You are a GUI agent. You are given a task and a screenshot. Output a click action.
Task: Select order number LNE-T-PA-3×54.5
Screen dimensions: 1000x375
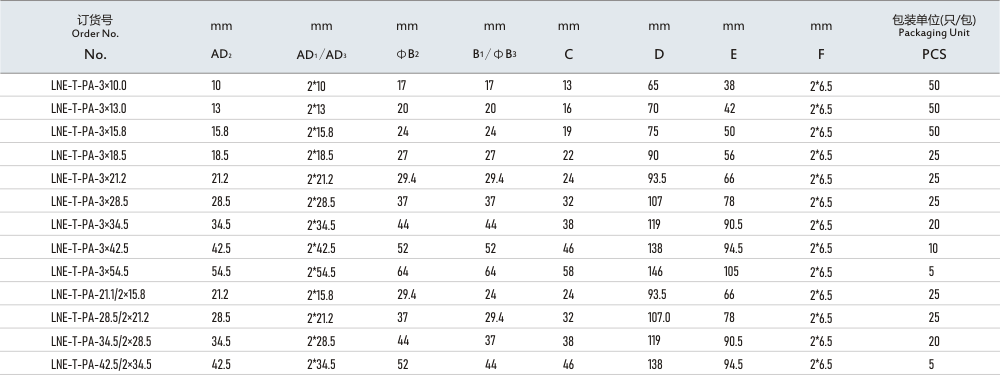(x=89, y=271)
